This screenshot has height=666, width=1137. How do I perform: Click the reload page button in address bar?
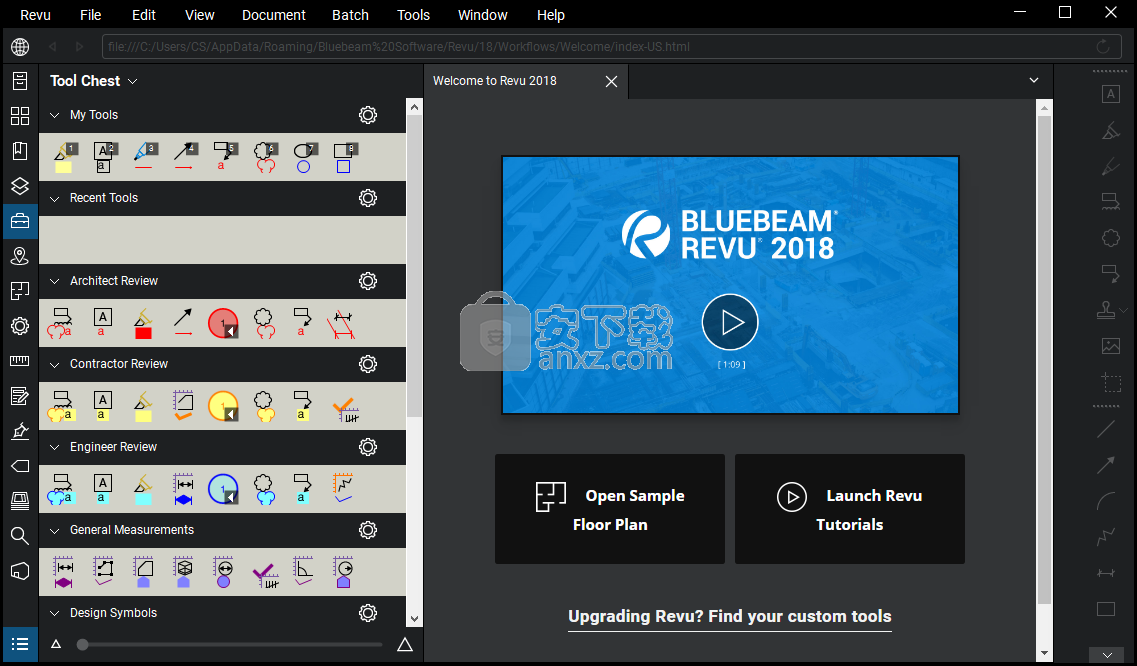[x=1103, y=46]
